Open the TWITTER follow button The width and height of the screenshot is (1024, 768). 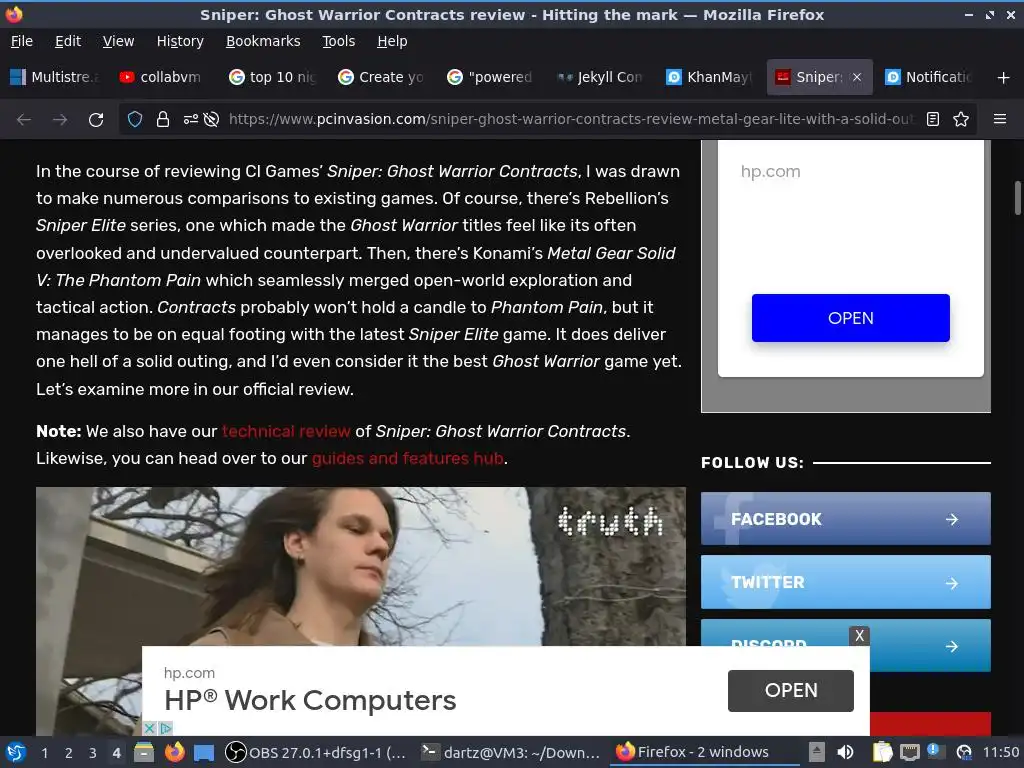click(x=846, y=582)
